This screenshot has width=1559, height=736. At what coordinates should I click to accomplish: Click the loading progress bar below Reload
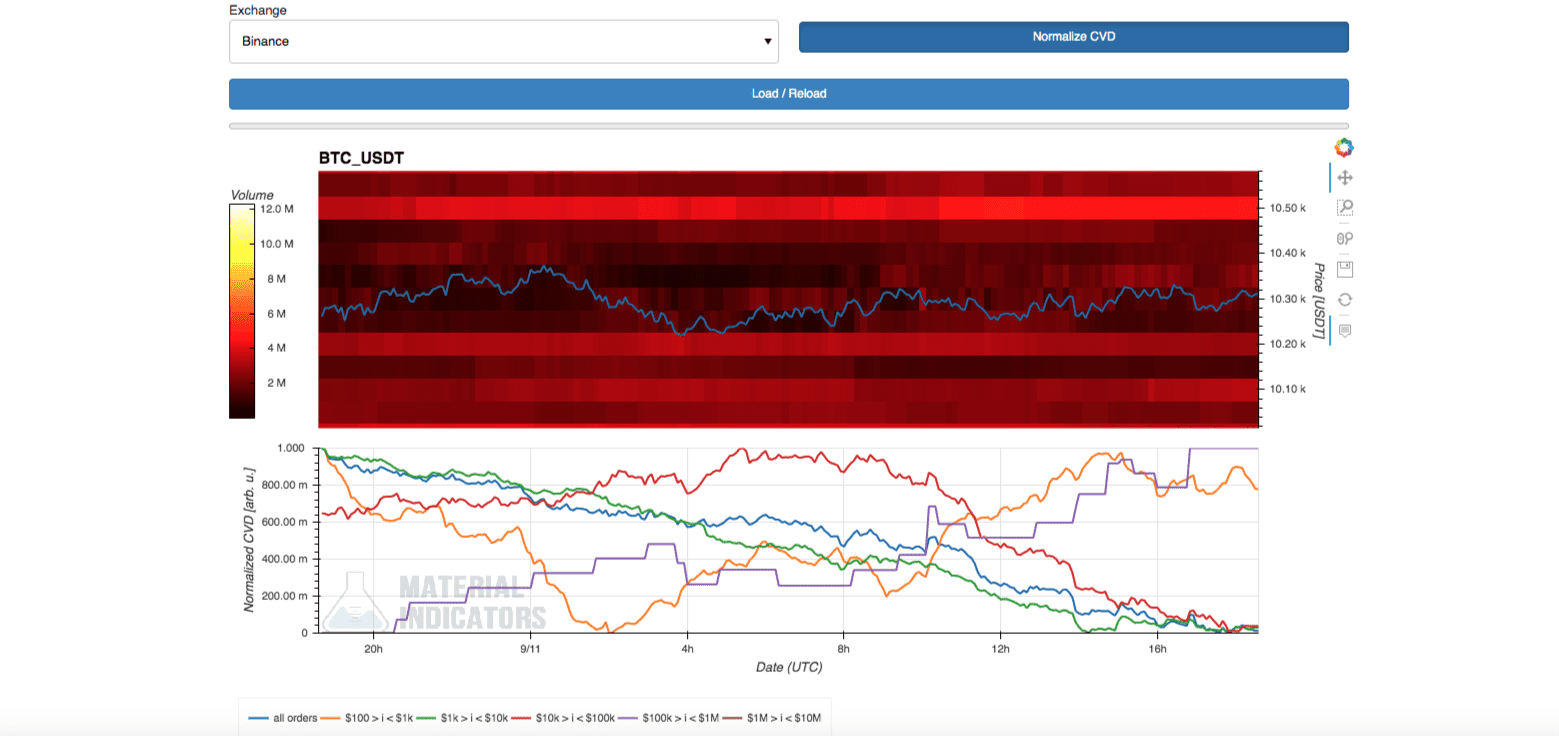[788, 126]
